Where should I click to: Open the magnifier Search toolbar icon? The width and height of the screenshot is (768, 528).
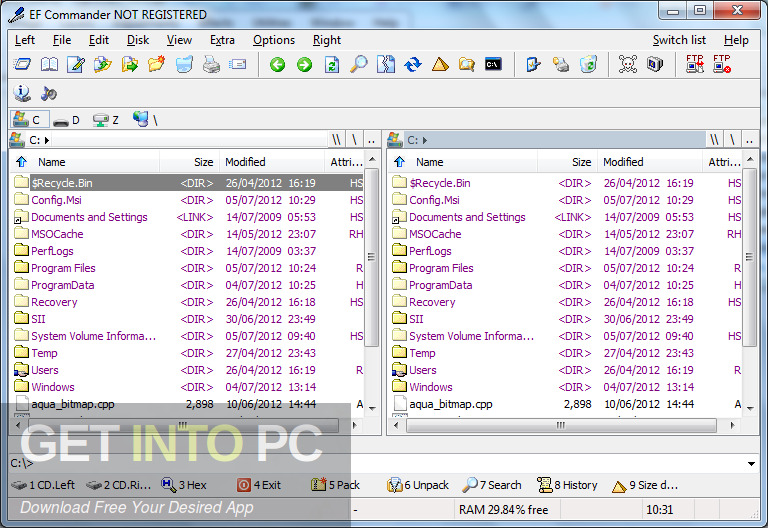click(359, 64)
